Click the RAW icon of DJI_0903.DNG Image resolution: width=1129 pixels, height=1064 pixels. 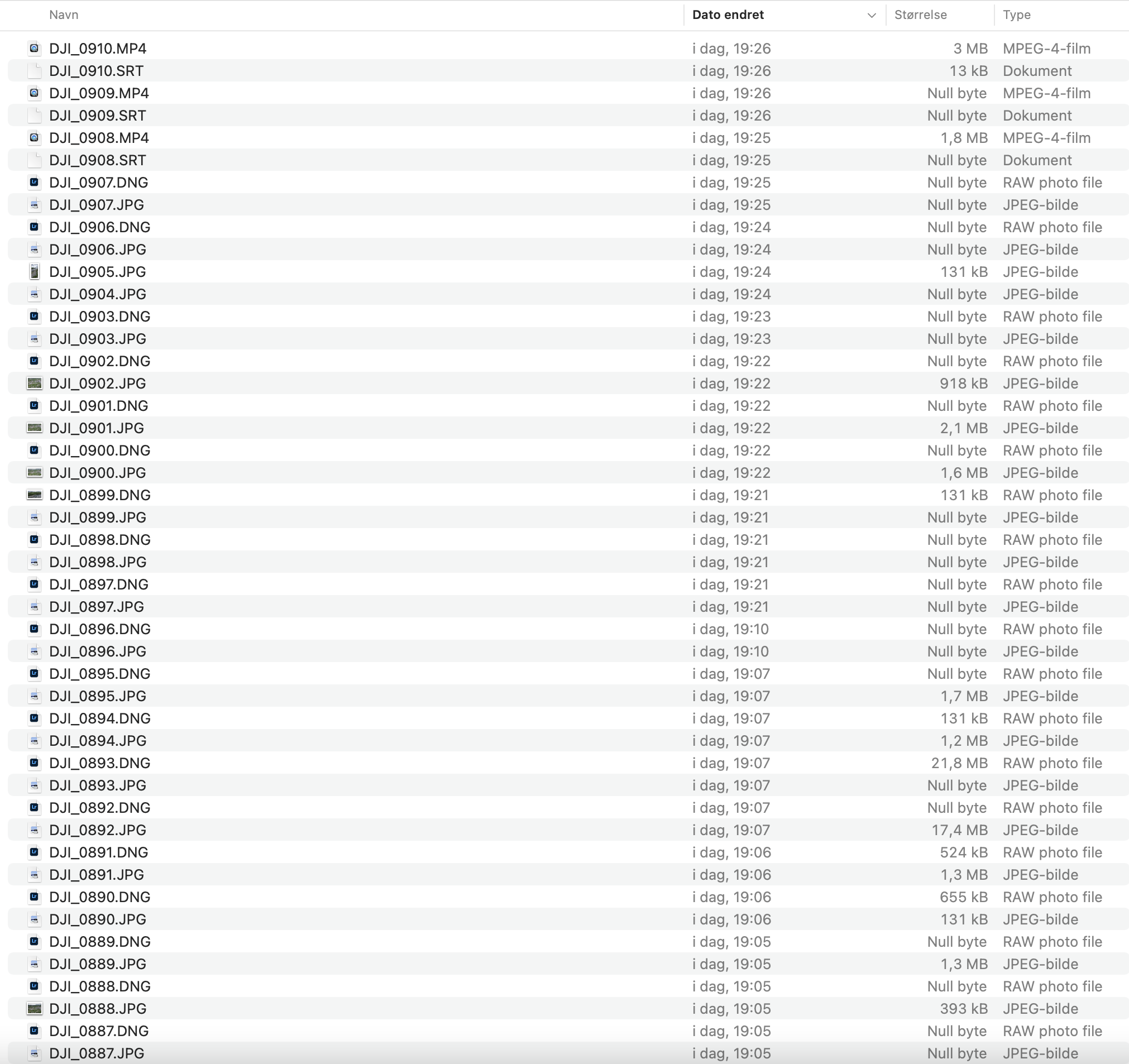coord(35,317)
